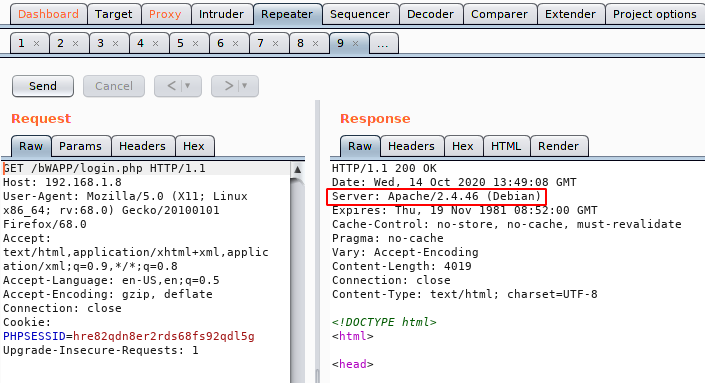
Task: Click the Date: Wed, 14 Oct 2020 header
Action: tap(454, 182)
